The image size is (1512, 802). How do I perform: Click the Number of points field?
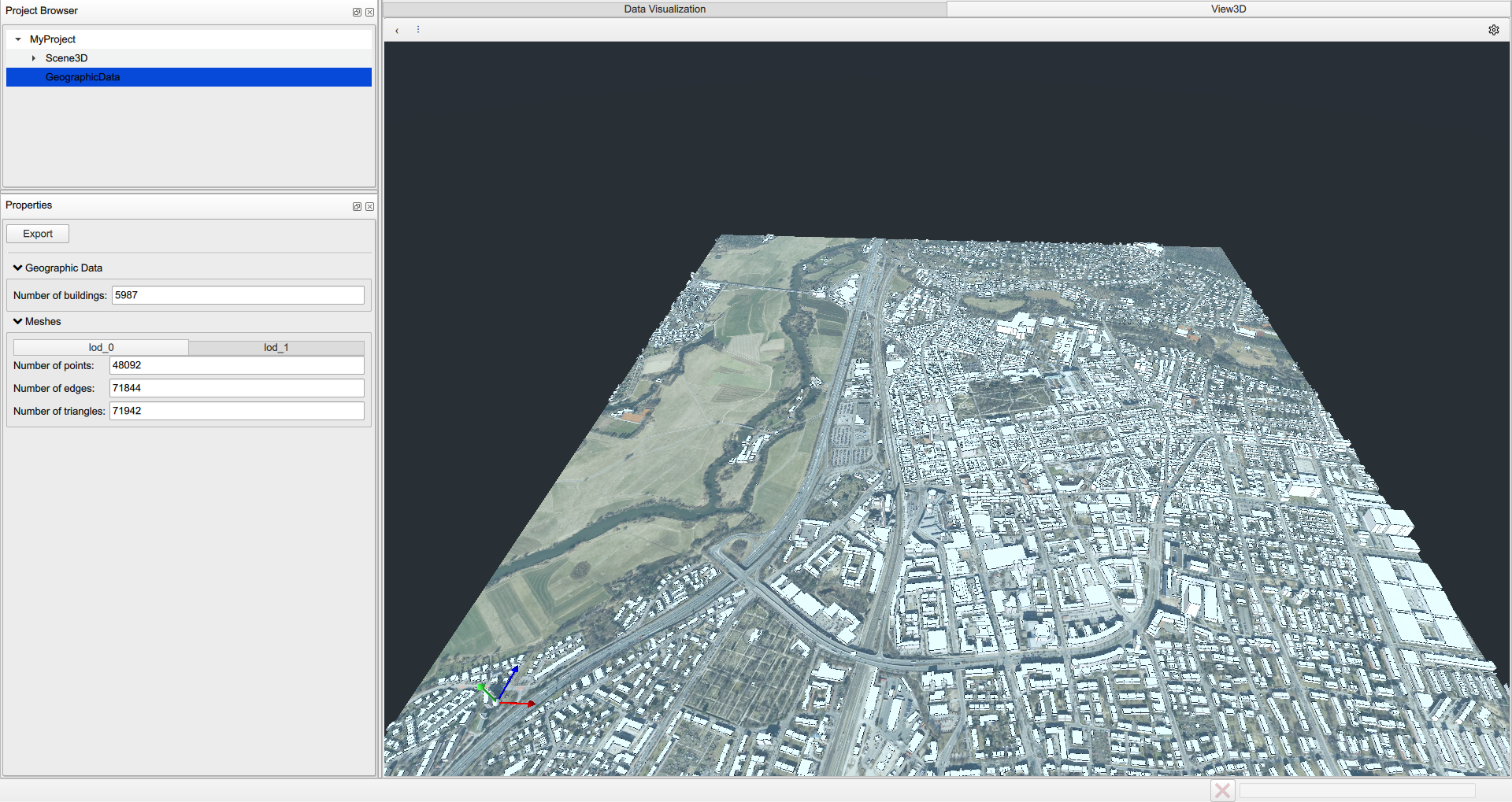pyautogui.click(x=236, y=365)
